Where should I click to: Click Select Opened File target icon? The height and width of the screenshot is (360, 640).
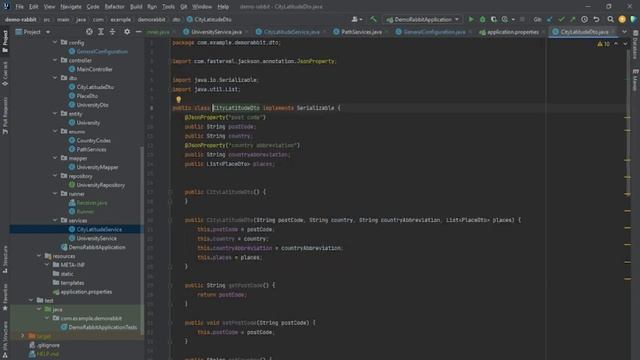89,32
